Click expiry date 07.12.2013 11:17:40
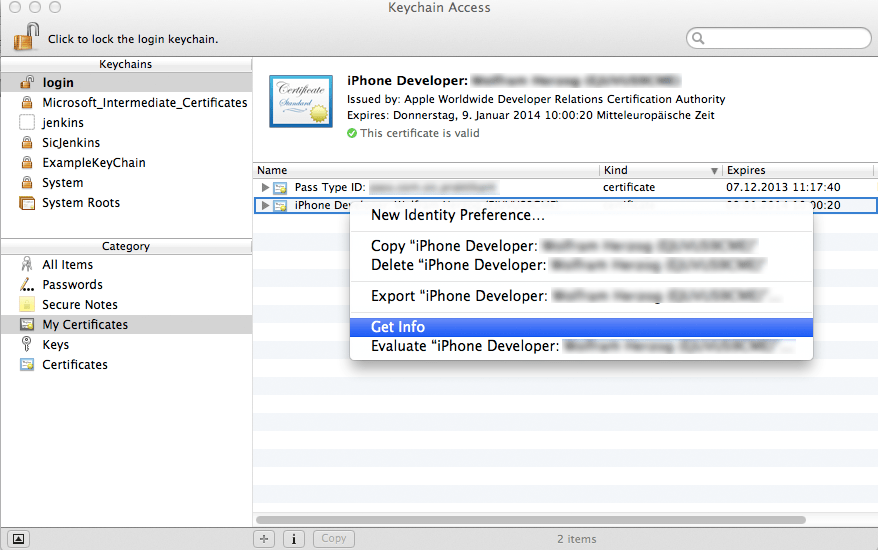 tap(783, 187)
